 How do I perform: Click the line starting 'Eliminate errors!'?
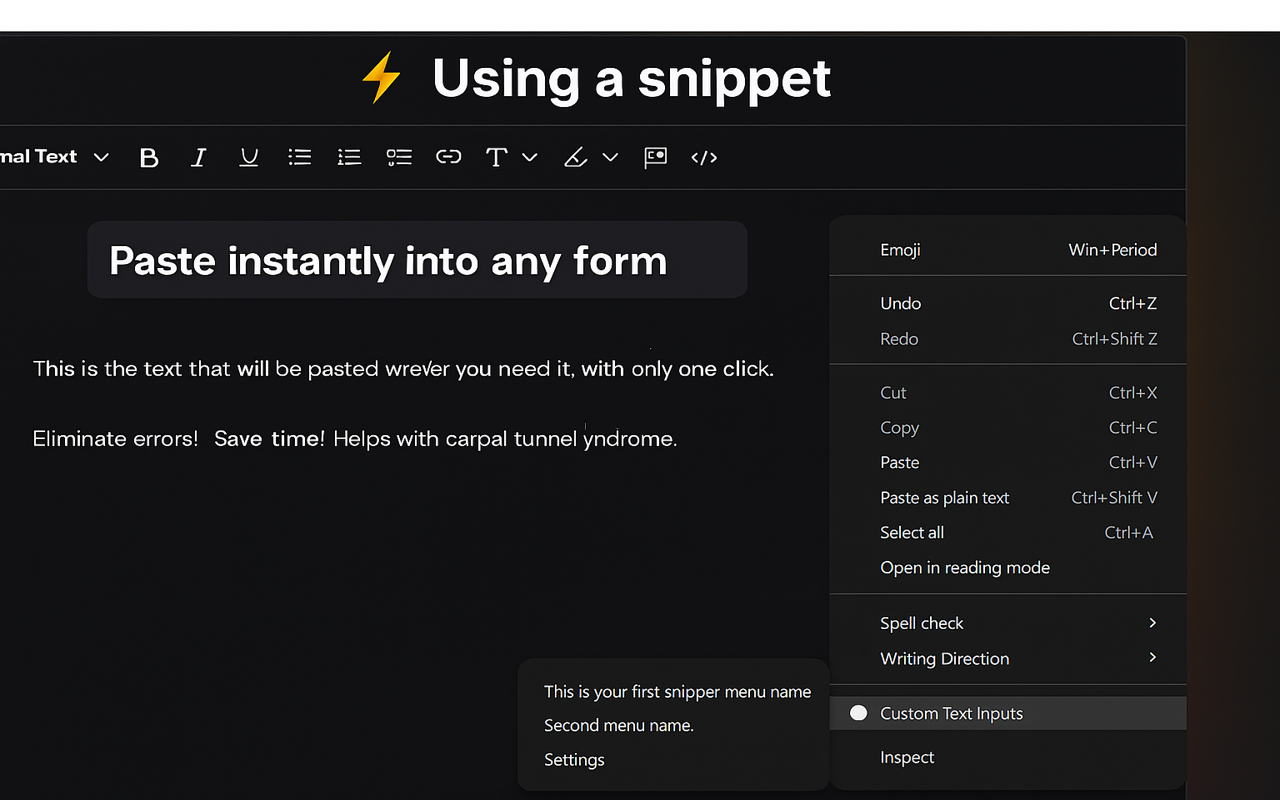coord(355,439)
